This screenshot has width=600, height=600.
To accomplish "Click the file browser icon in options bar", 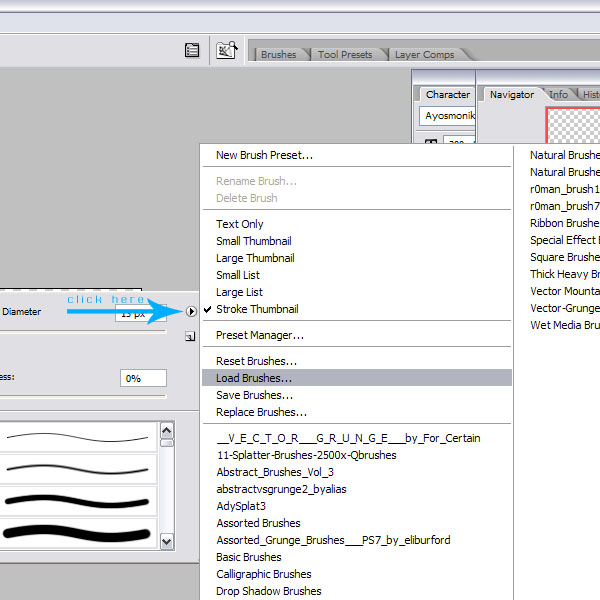I will pyautogui.click(x=226, y=50).
